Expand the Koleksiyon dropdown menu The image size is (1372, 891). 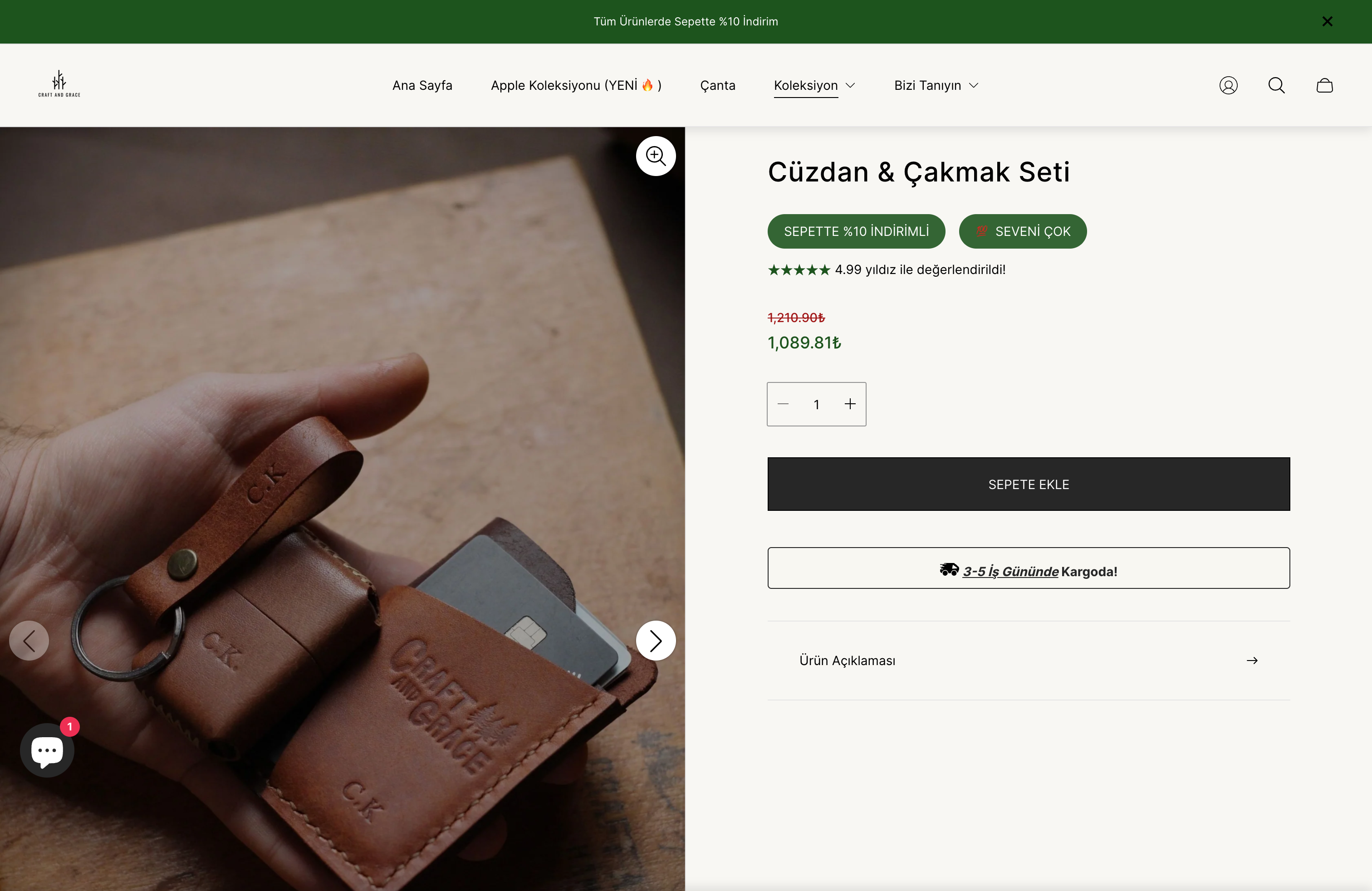point(814,85)
